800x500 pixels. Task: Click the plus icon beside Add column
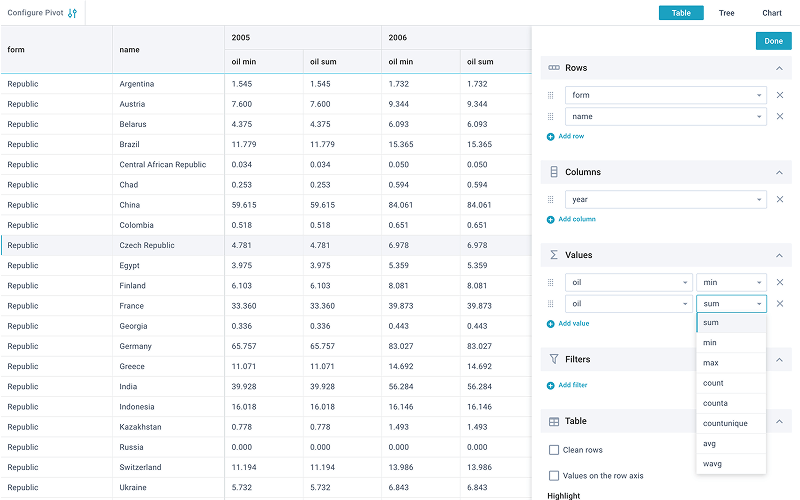pyautogui.click(x=551, y=220)
